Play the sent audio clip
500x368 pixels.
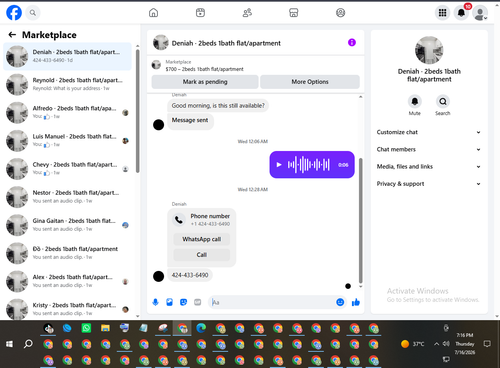[279, 165]
